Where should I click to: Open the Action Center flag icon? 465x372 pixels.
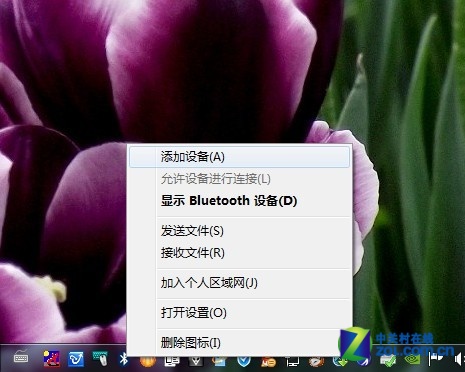[435, 359]
